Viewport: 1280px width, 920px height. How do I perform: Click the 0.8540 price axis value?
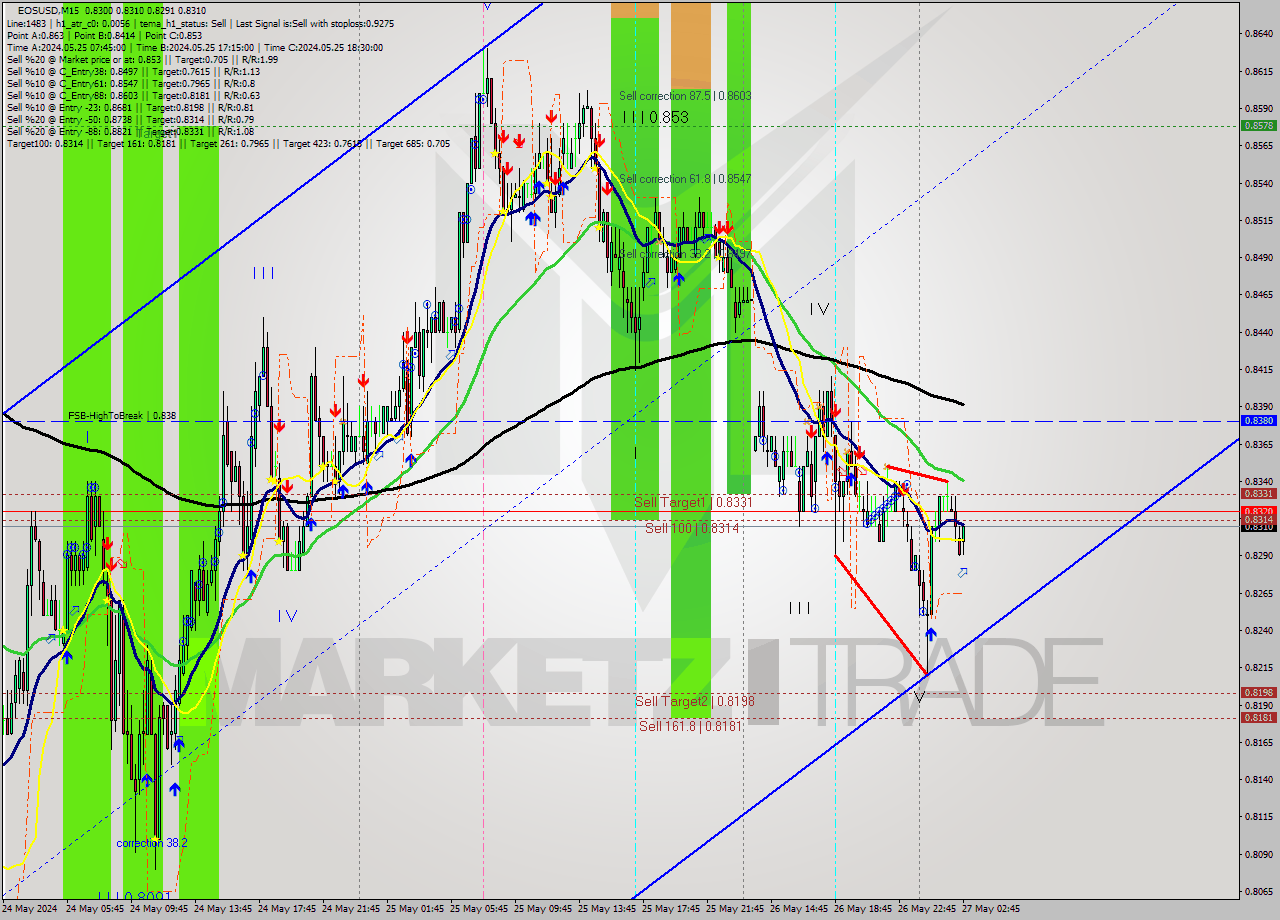coord(1258,184)
